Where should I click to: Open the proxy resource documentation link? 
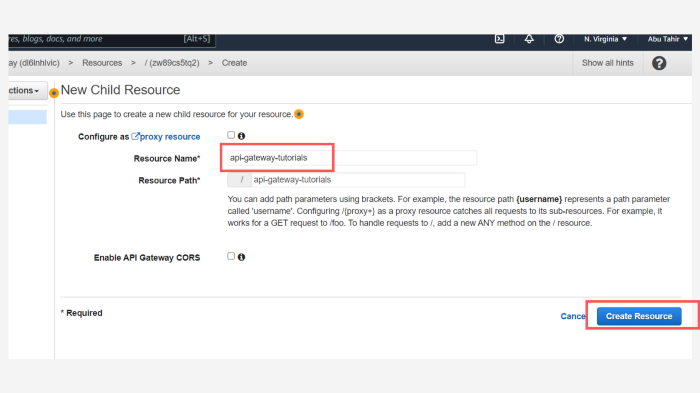coord(166,137)
